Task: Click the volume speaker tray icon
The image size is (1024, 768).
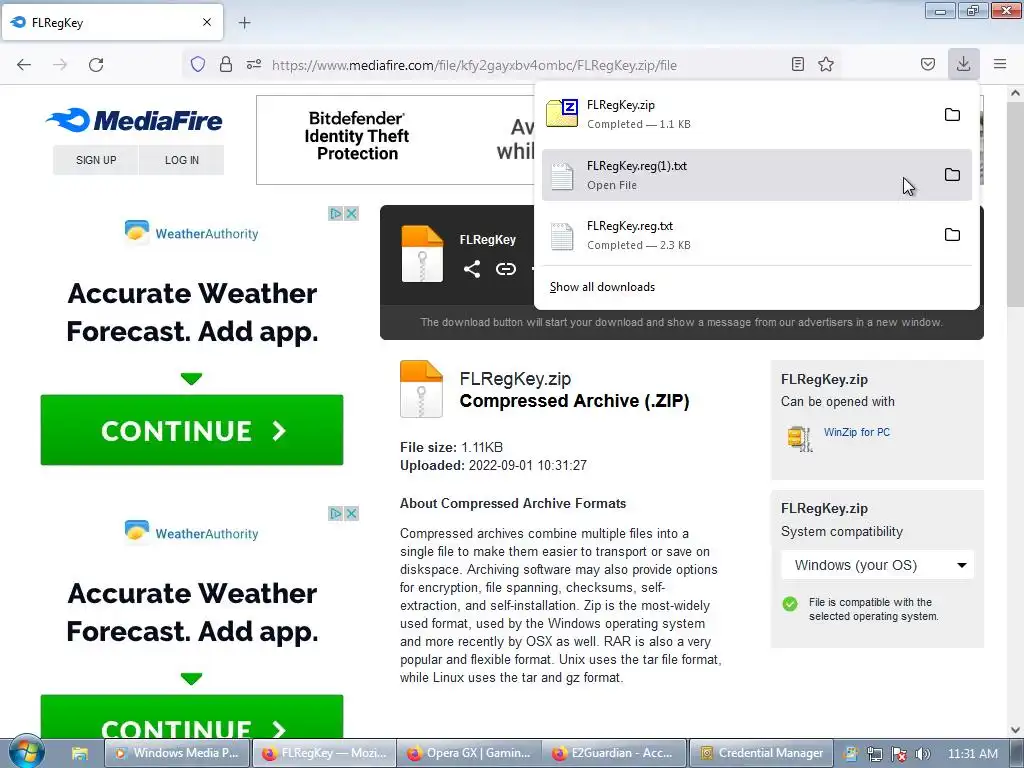Action: click(x=923, y=754)
